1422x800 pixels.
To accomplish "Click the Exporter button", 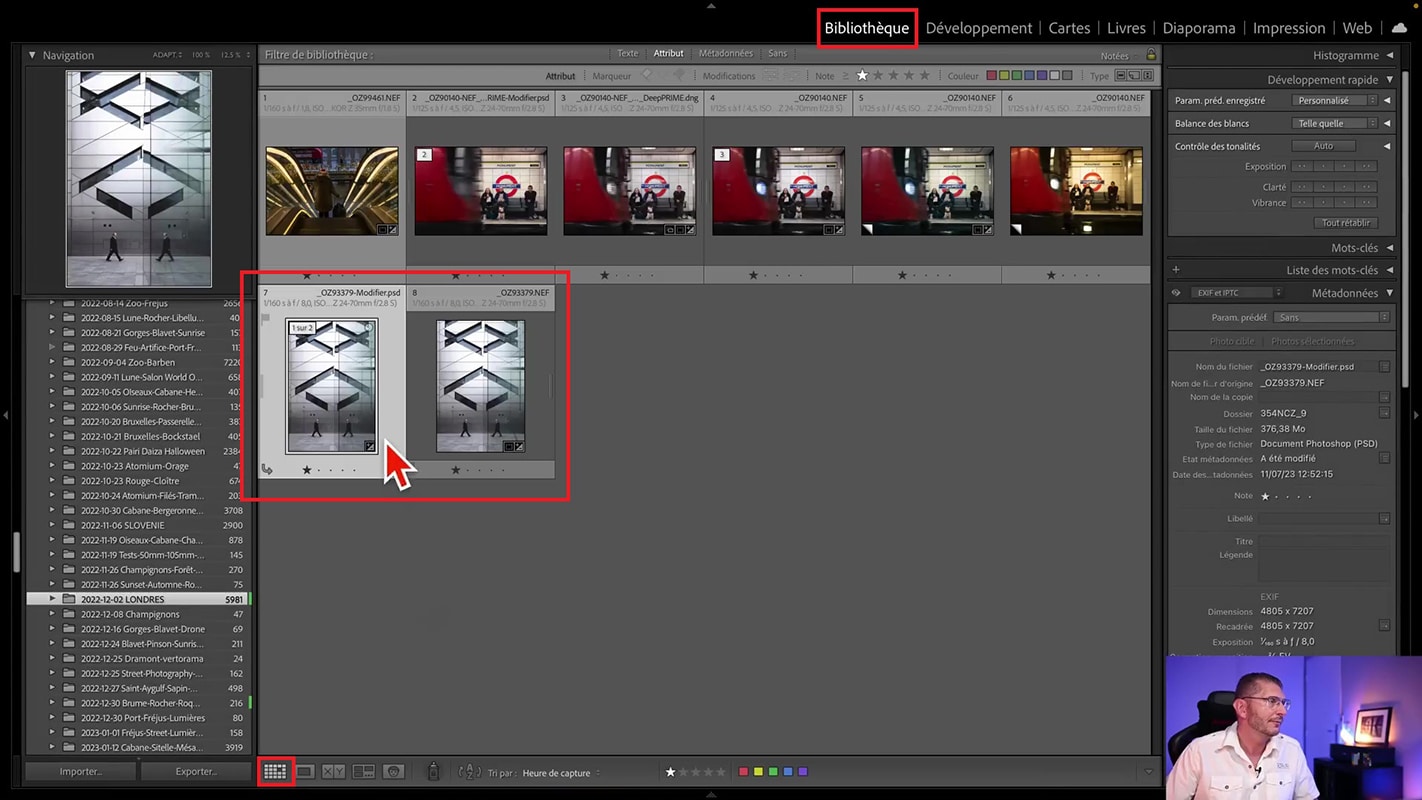I will pos(194,772).
